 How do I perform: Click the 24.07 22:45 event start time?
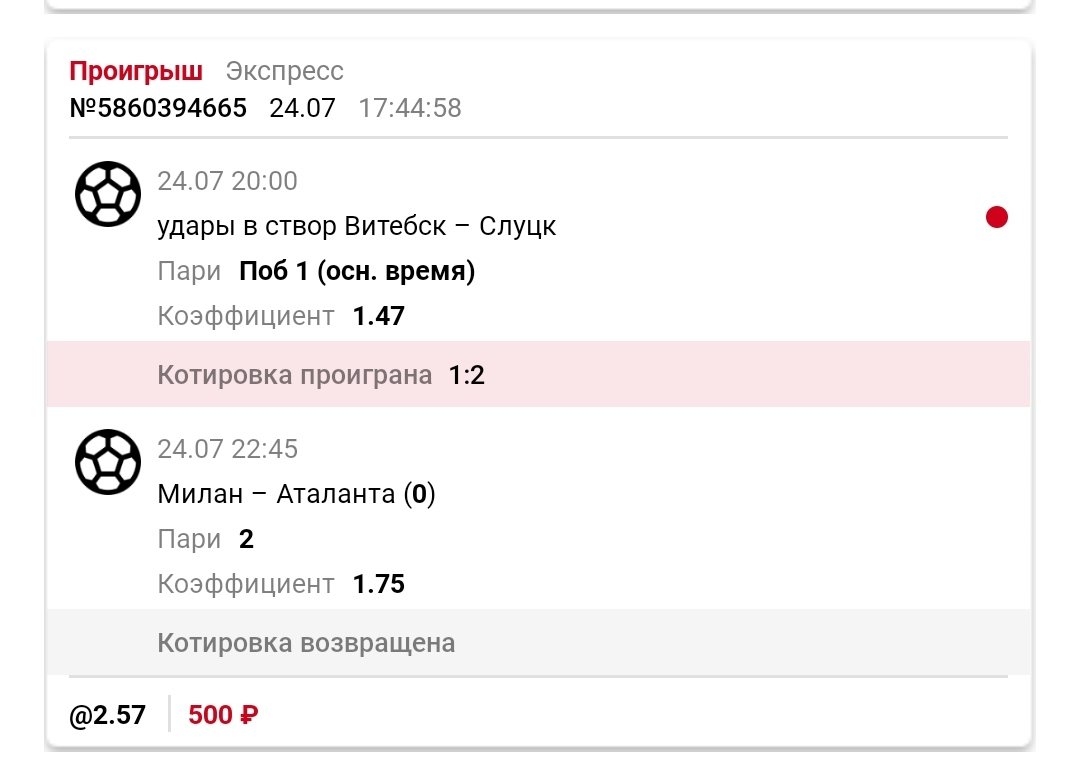[x=227, y=449]
